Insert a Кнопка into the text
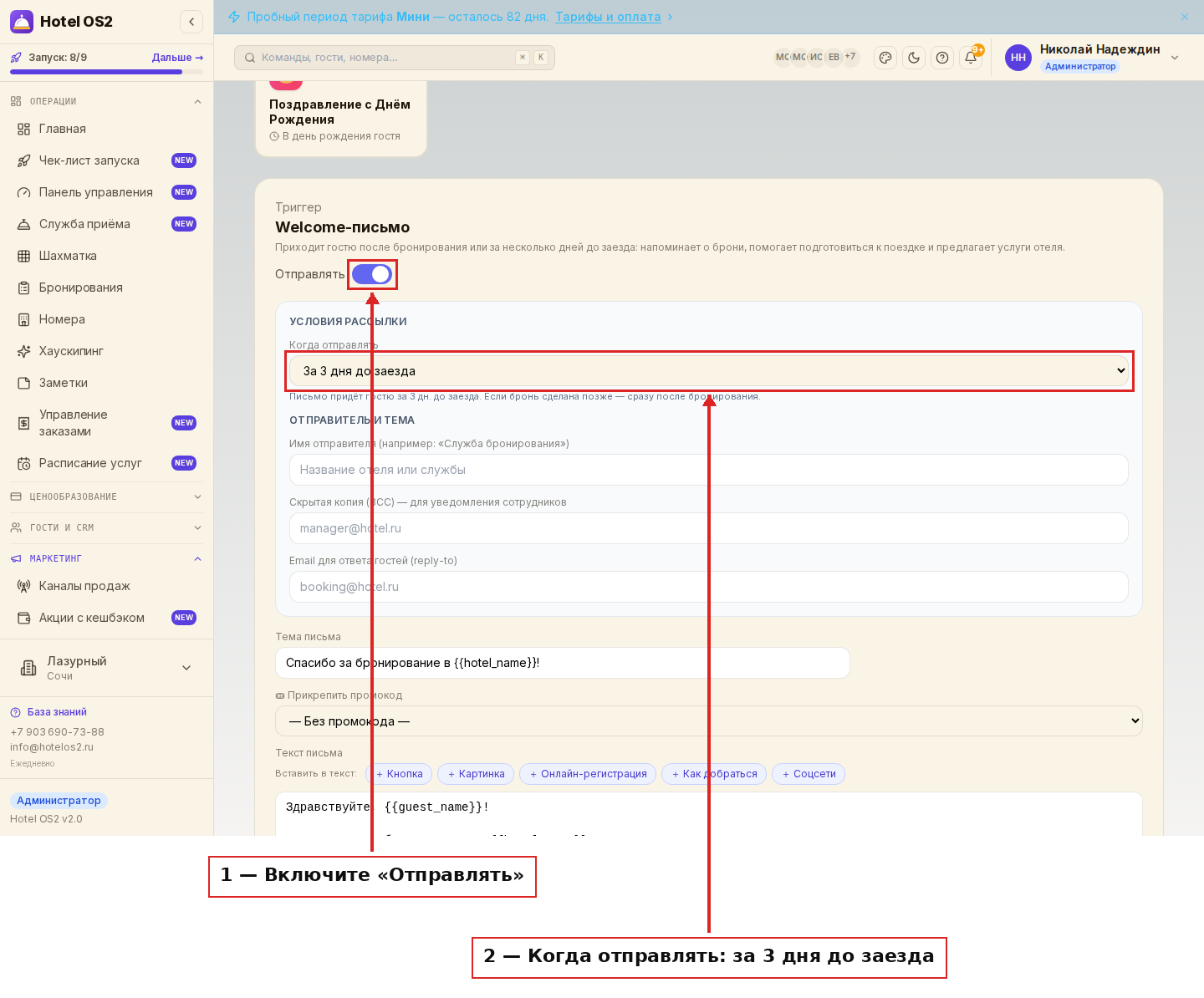This screenshot has height=998, width=1204. tap(400, 774)
